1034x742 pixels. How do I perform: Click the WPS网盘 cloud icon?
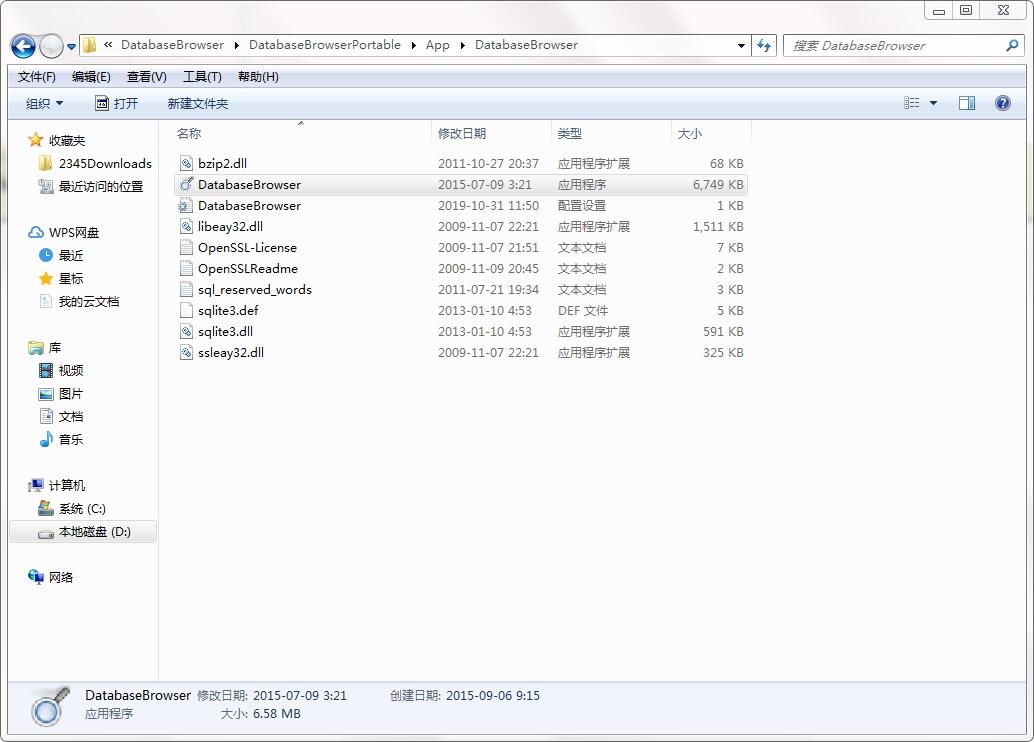point(36,233)
